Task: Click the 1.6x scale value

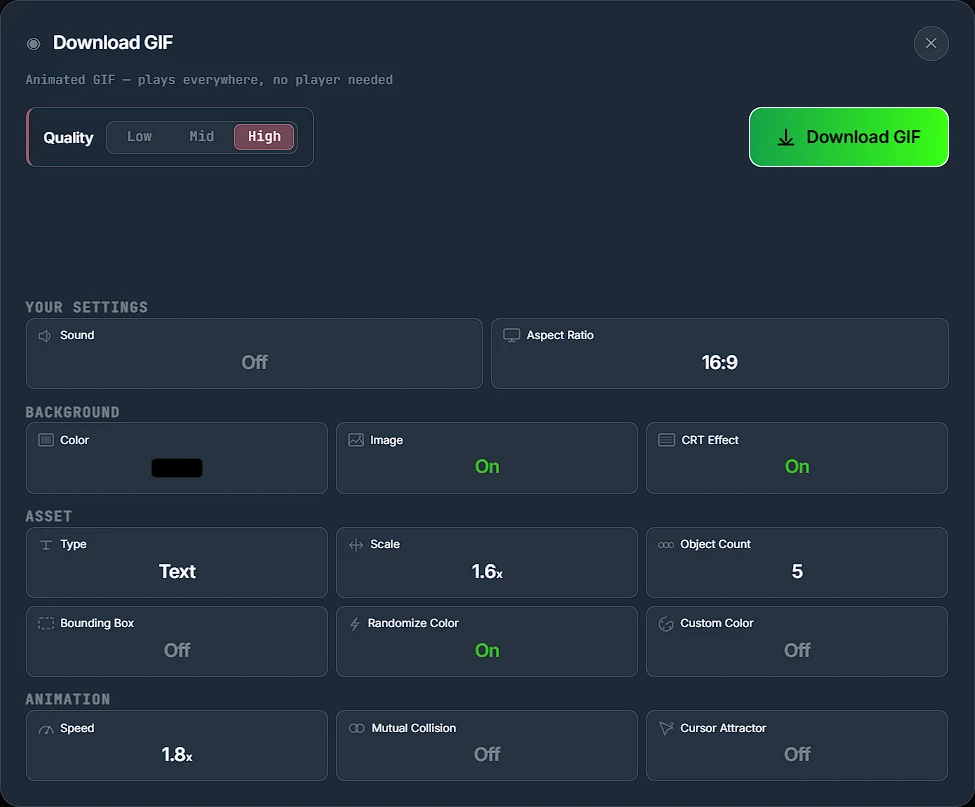Action: point(487,571)
